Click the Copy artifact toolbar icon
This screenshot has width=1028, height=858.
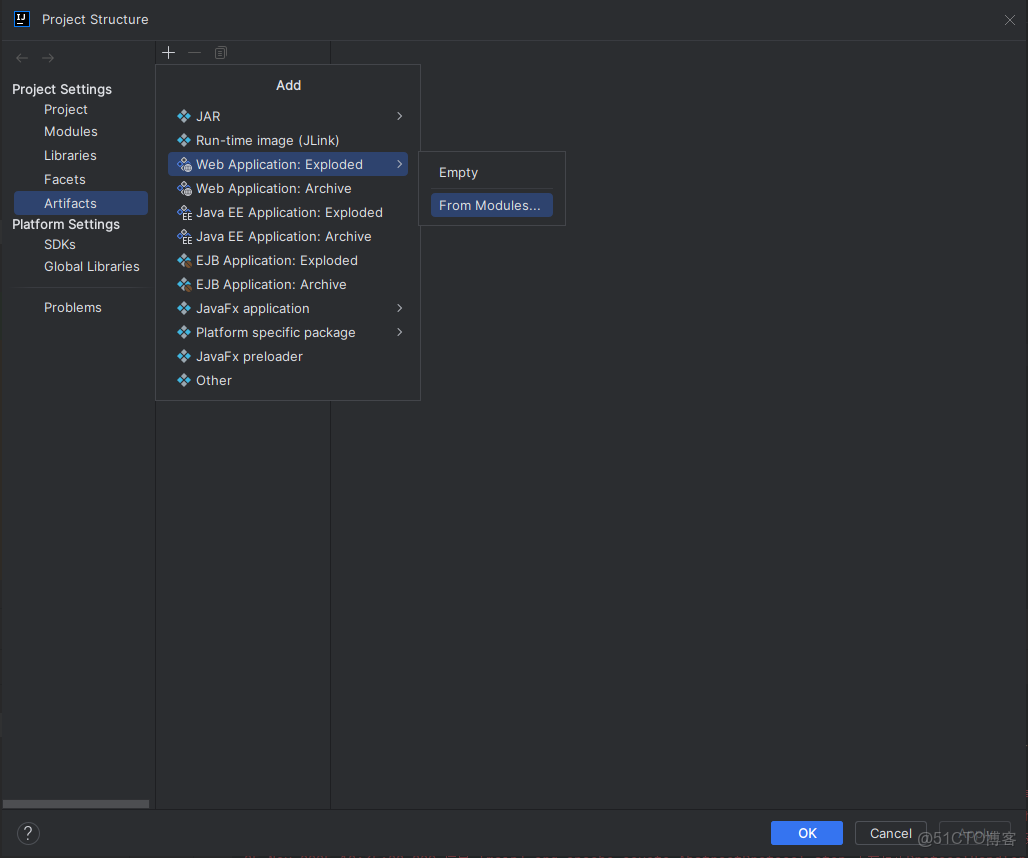pos(221,52)
